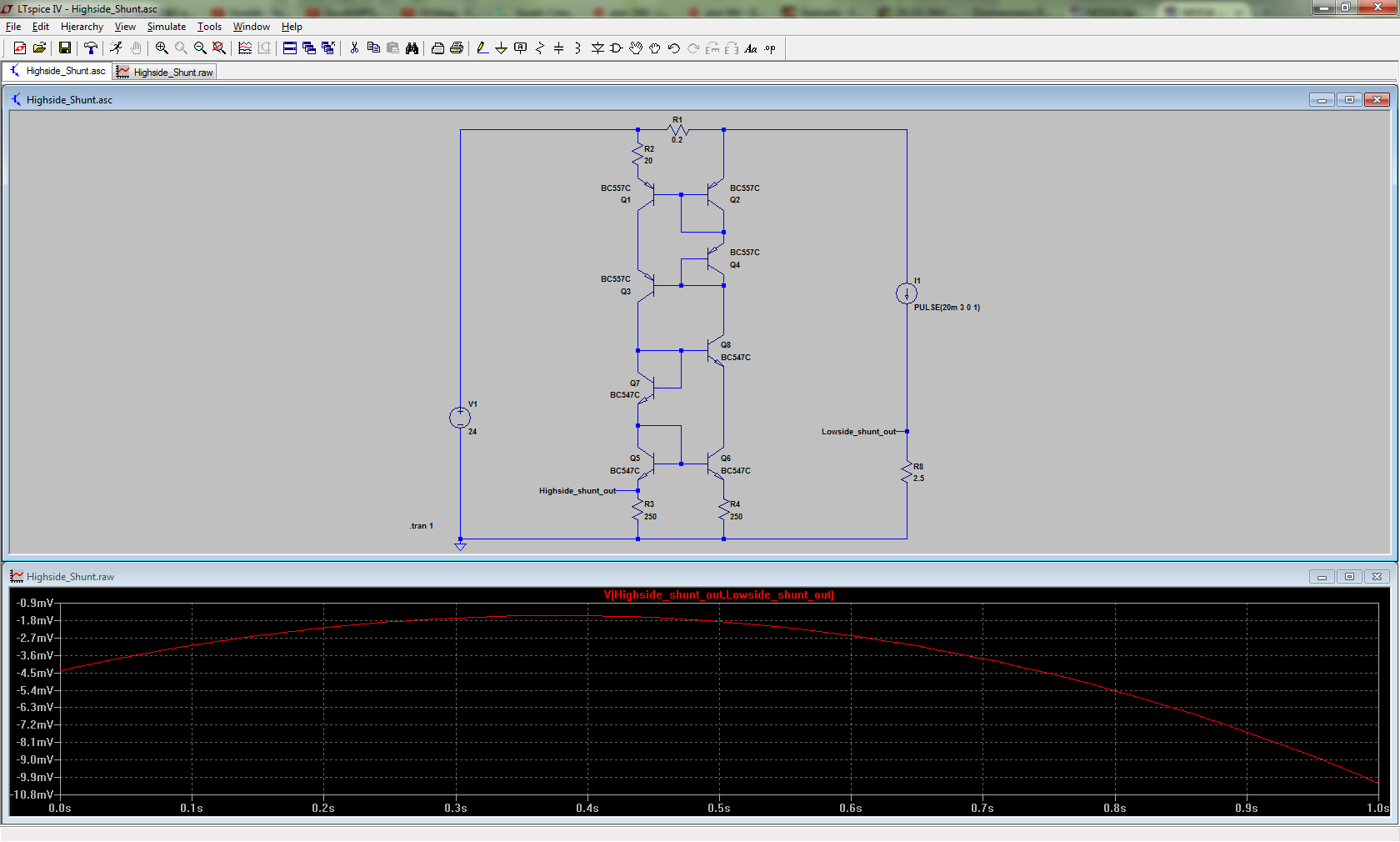Viewport: 1400px width, 842px height.
Task: Run the simulation with running-man icon
Action: tap(116, 48)
